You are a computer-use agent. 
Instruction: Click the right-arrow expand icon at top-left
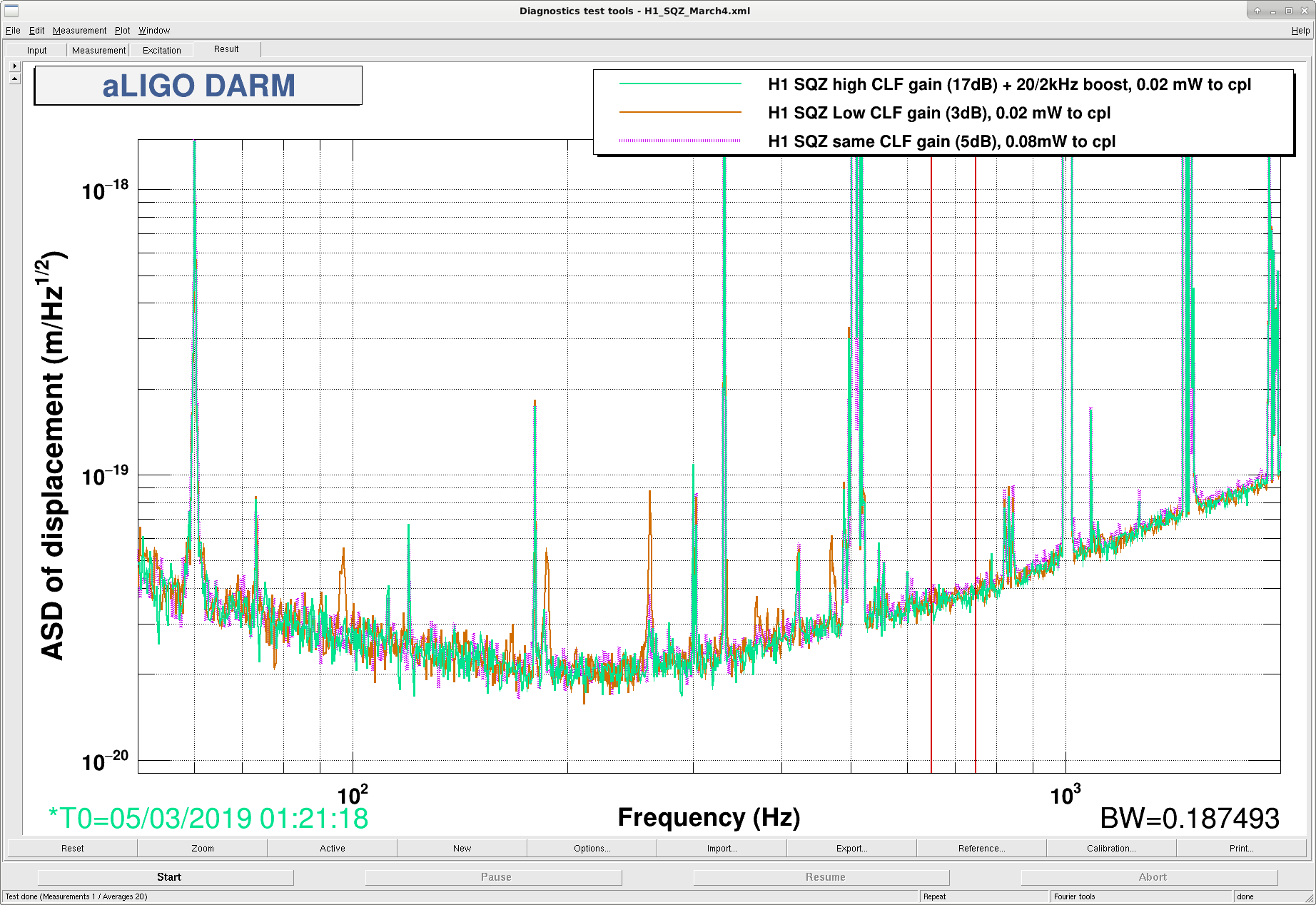pyautogui.click(x=15, y=66)
